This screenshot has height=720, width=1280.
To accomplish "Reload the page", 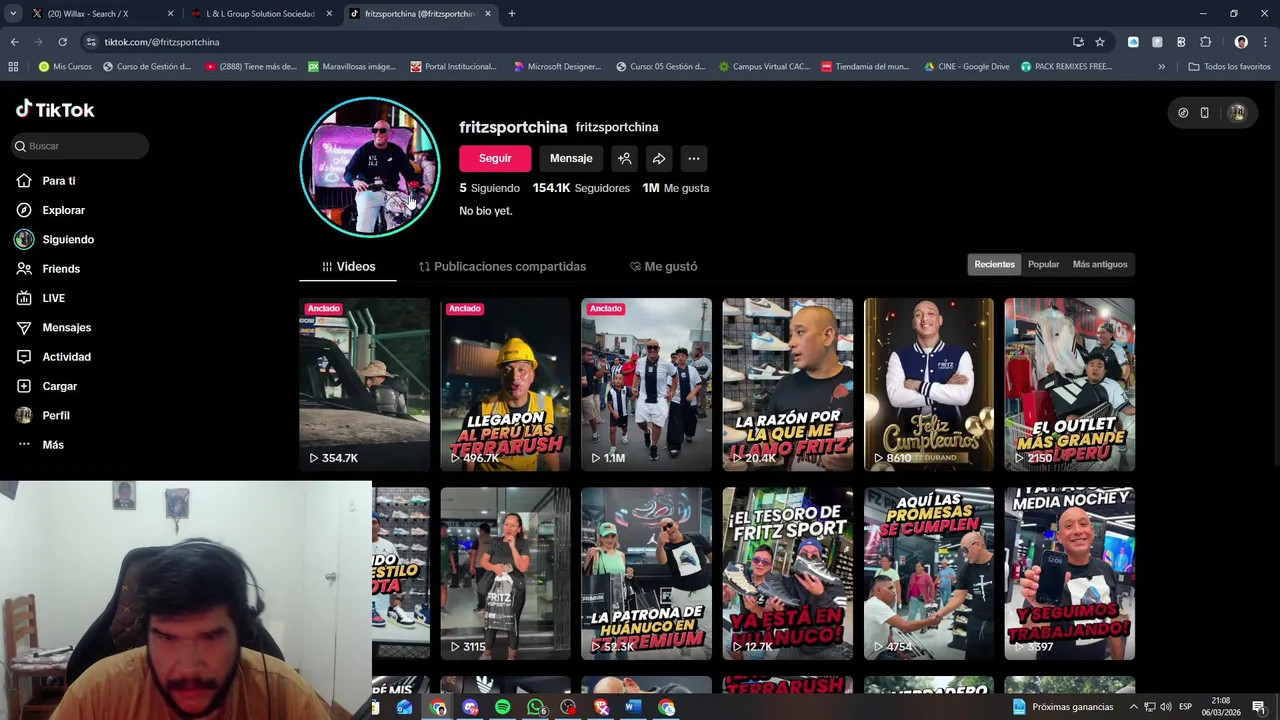I will pos(62,42).
